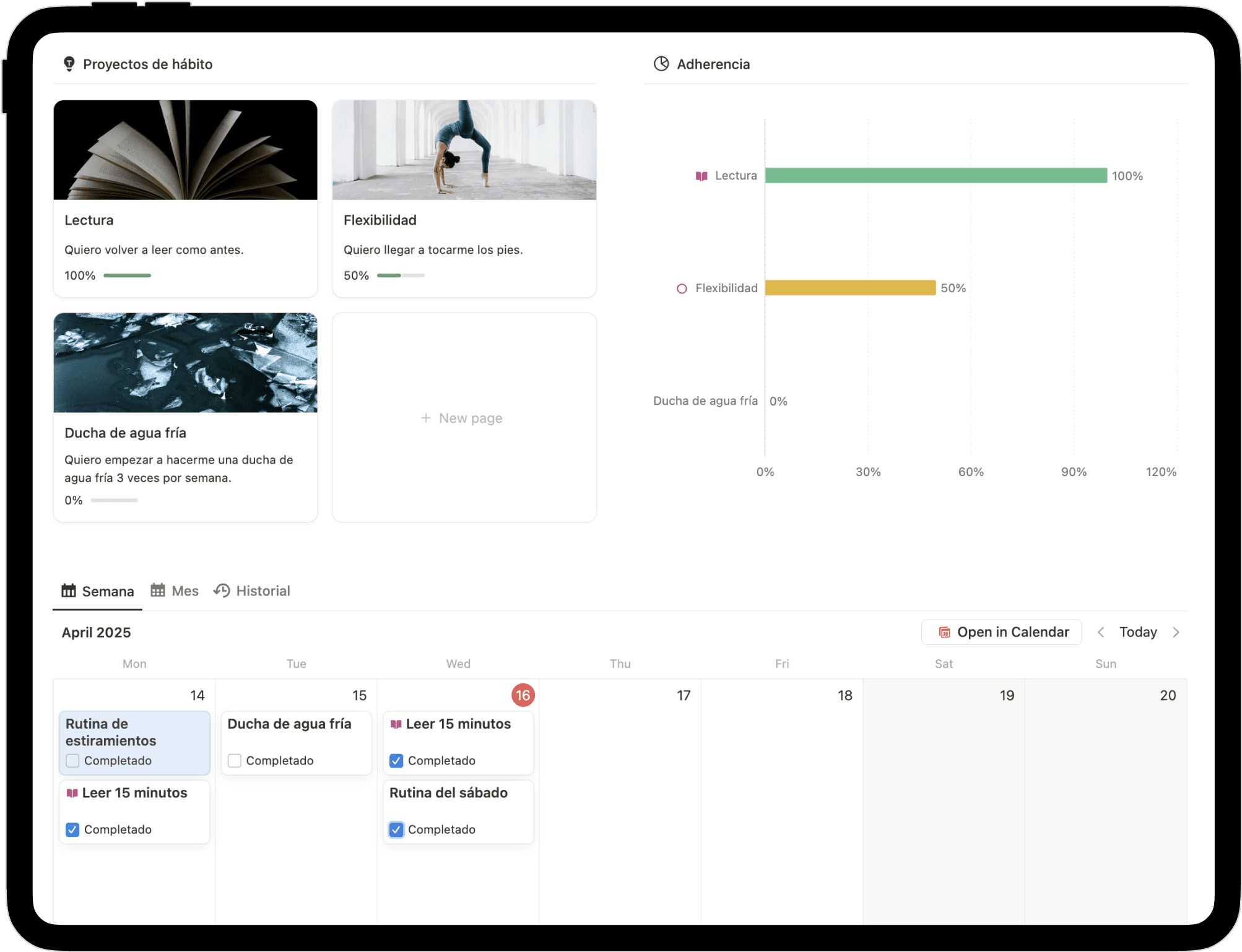1242x952 pixels.
Task: Click the green Lectura bar in Adherencia chart
Action: coord(936,176)
